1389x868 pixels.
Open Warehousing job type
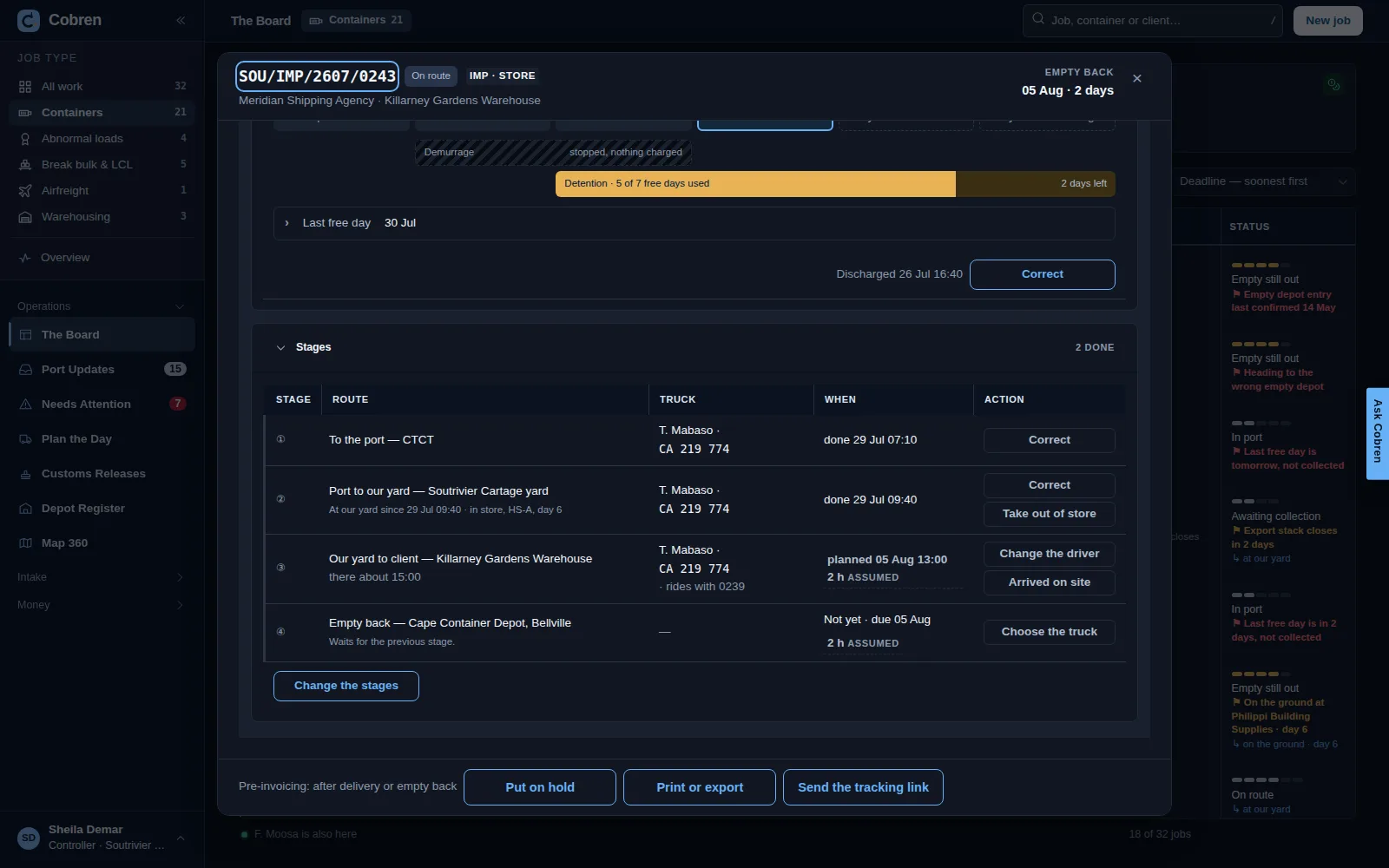click(102, 216)
